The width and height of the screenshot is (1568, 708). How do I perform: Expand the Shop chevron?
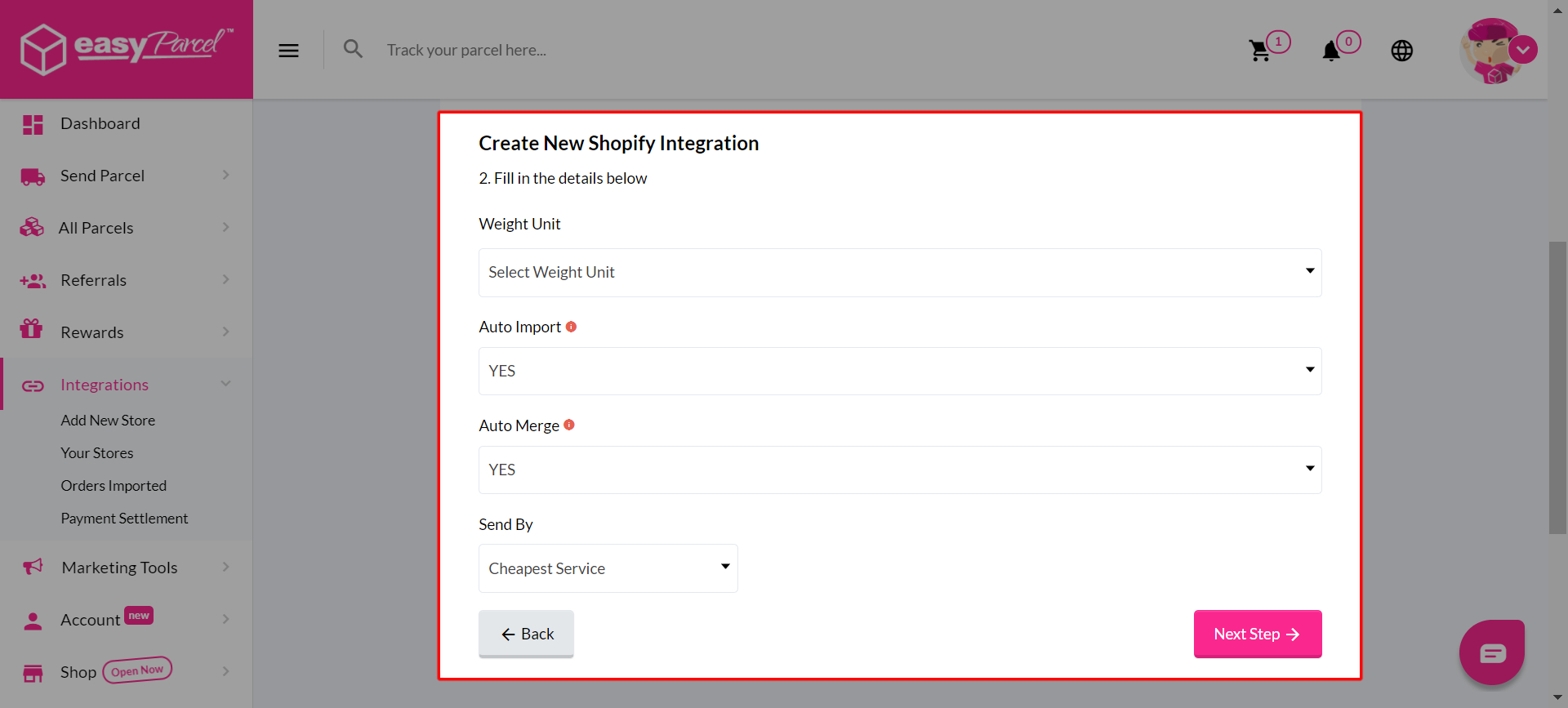(x=225, y=671)
